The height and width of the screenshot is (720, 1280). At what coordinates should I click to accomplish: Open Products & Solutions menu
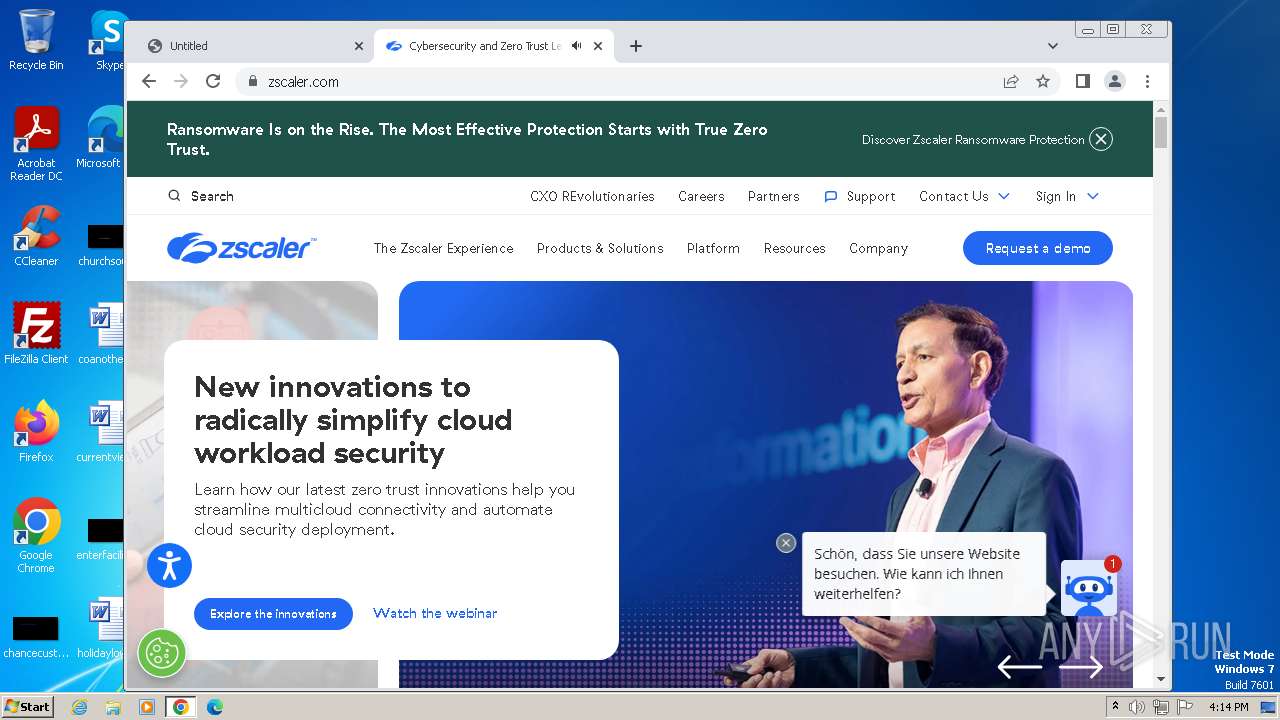coord(600,248)
